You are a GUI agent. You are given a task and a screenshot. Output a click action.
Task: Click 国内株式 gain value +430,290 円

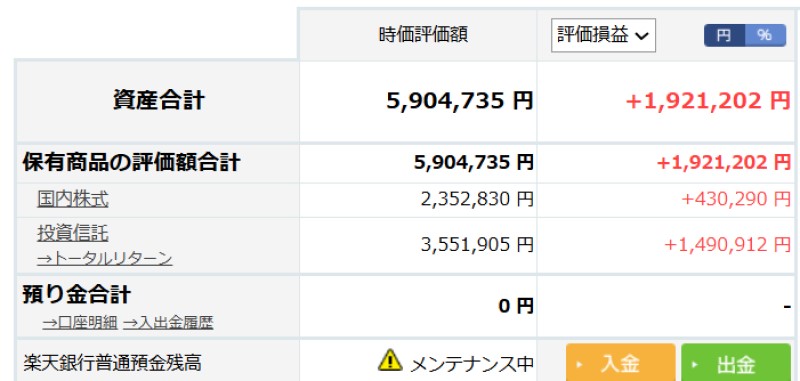coord(736,199)
